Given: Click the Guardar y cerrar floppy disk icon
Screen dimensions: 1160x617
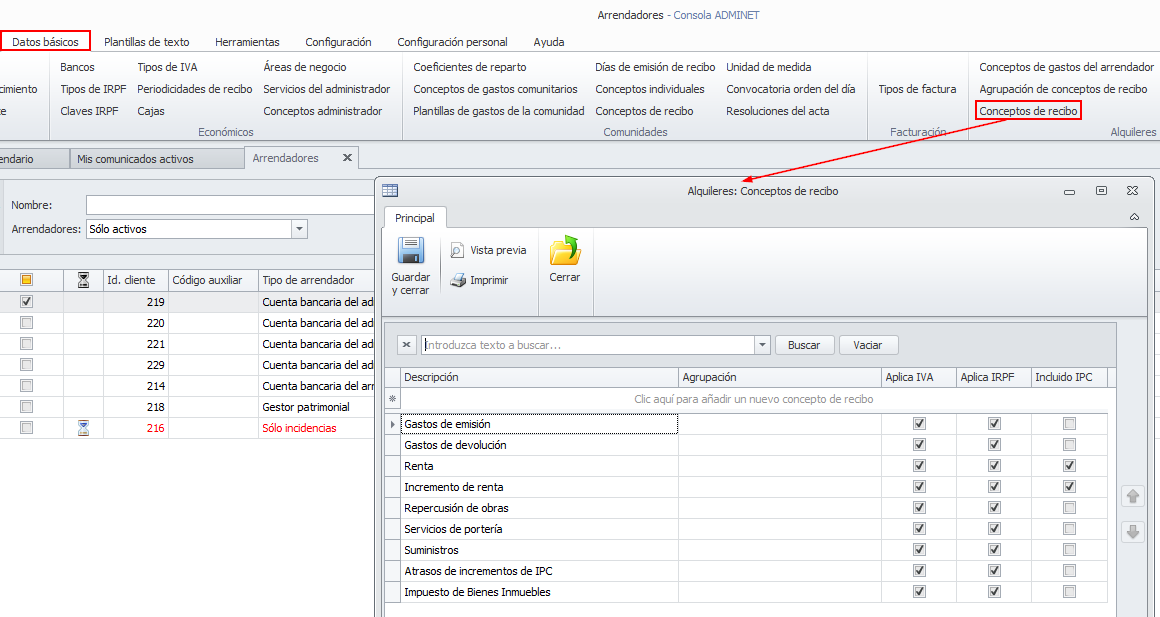Looking at the screenshot, I should click(411, 251).
